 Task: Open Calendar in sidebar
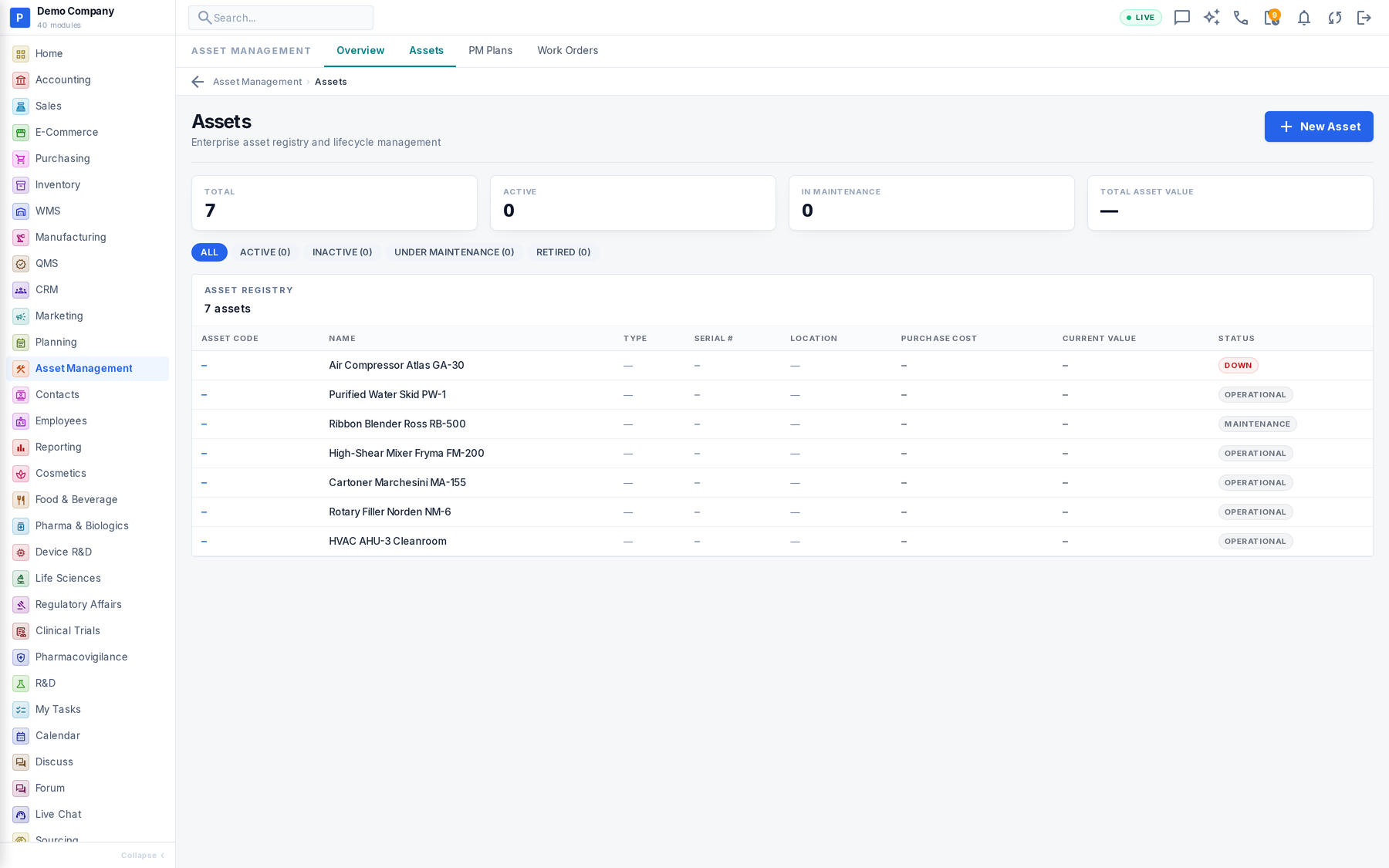pos(87,735)
